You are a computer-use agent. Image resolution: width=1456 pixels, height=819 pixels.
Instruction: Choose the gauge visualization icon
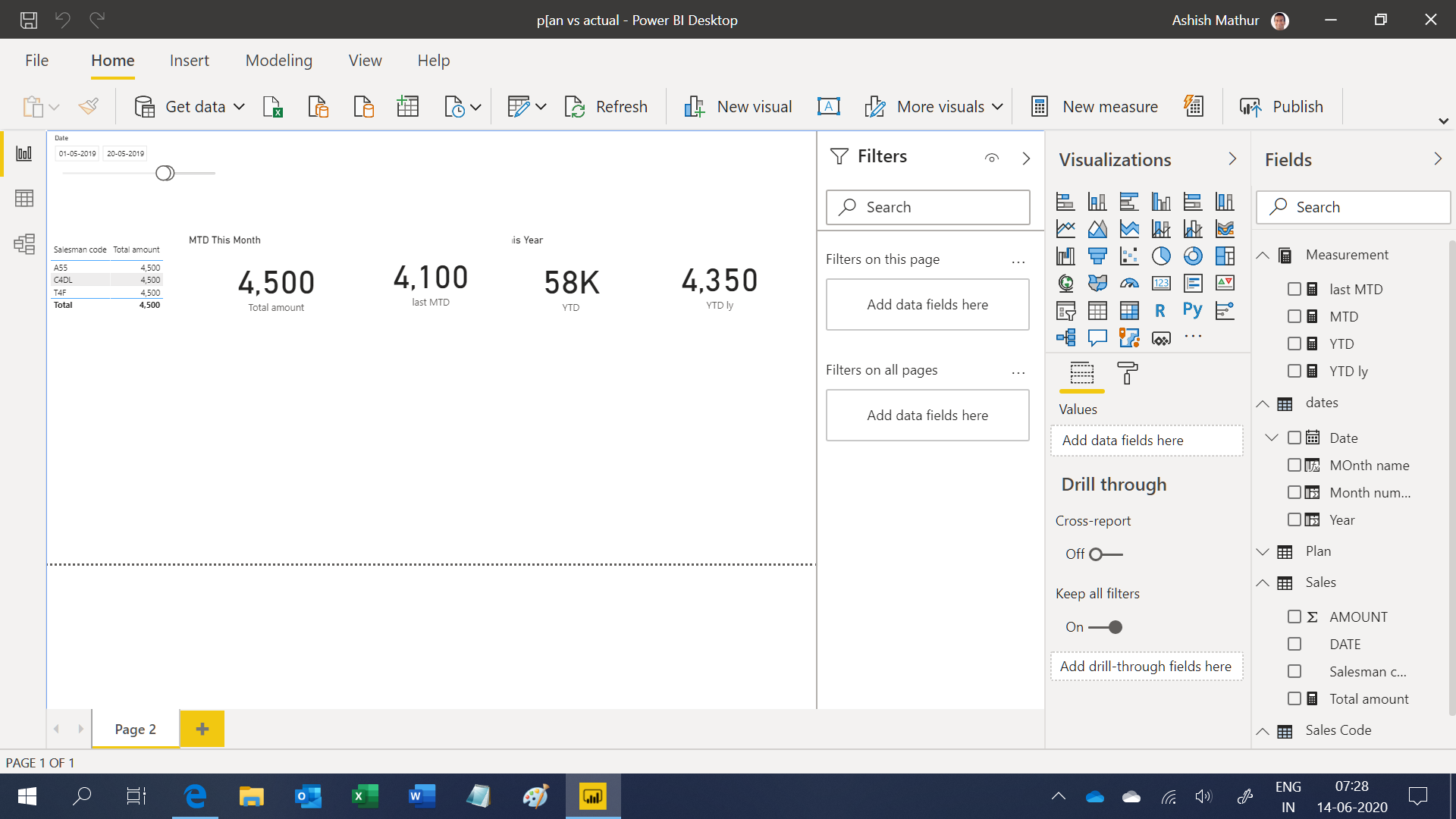[x=1129, y=284]
